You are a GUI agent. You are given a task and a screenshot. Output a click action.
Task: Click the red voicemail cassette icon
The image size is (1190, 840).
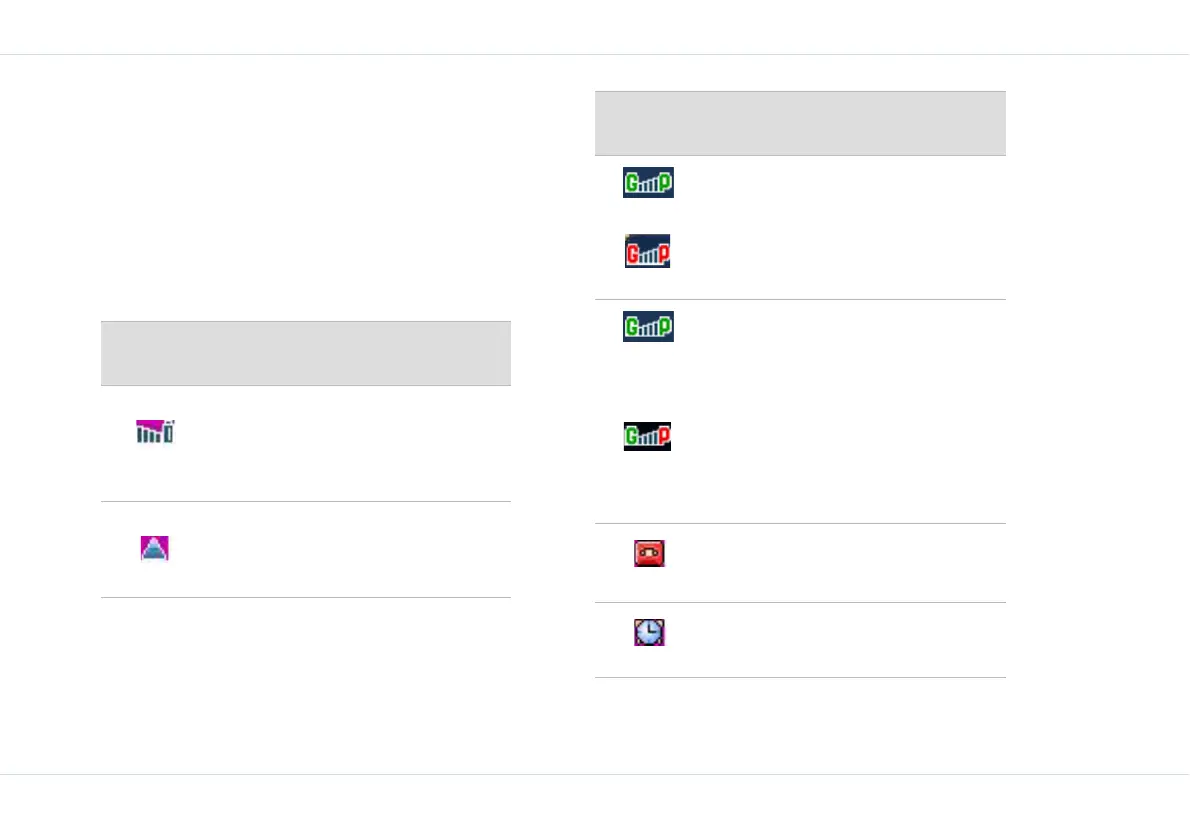[x=649, y=553]
